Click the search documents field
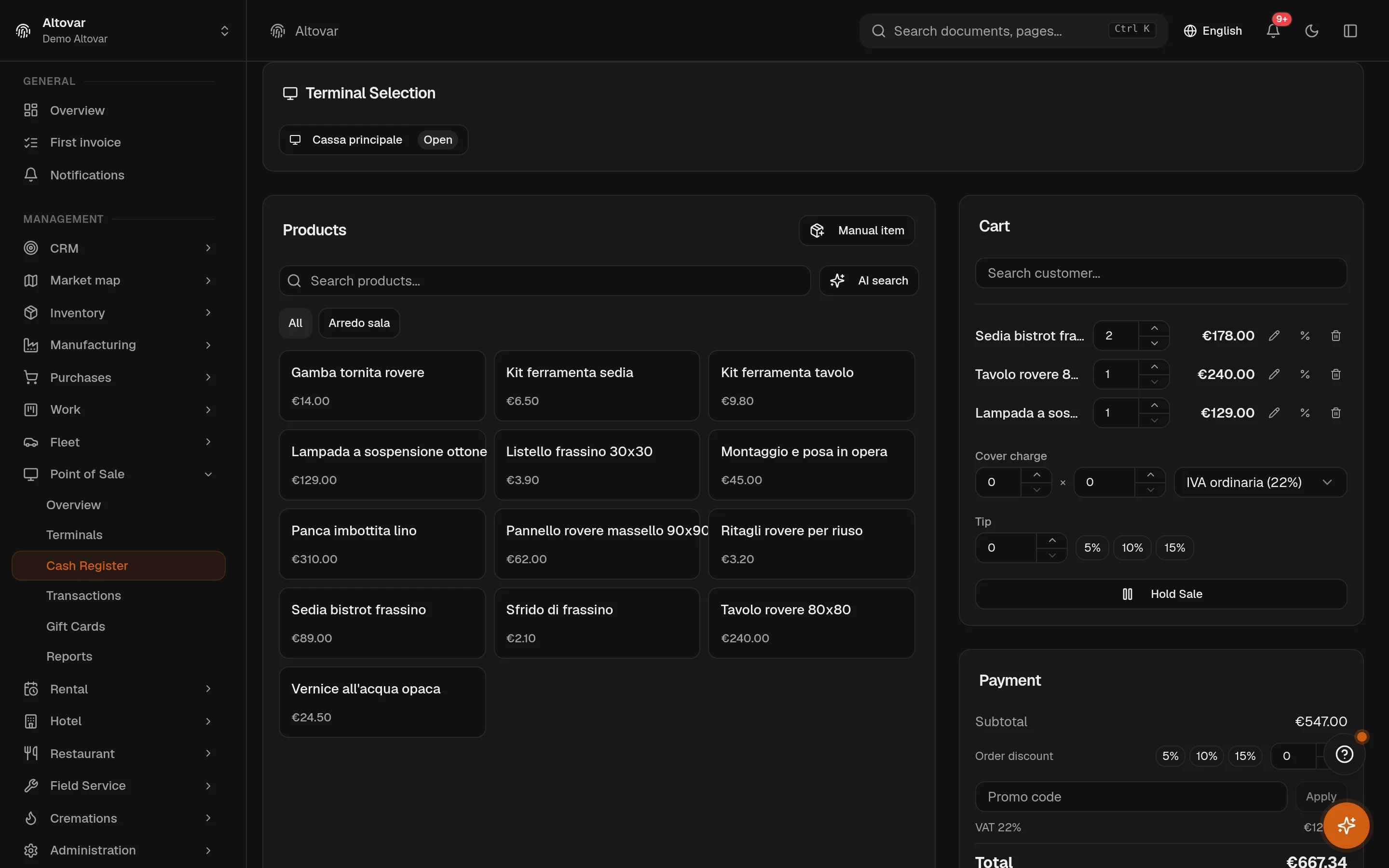 1013,31
